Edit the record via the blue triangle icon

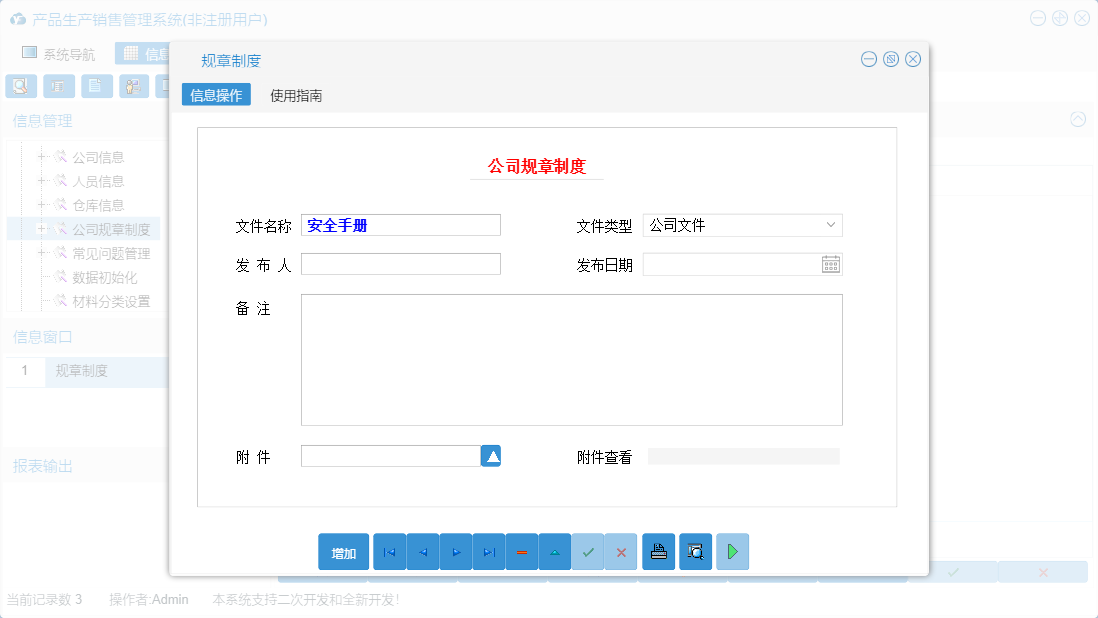pos(554,551)
